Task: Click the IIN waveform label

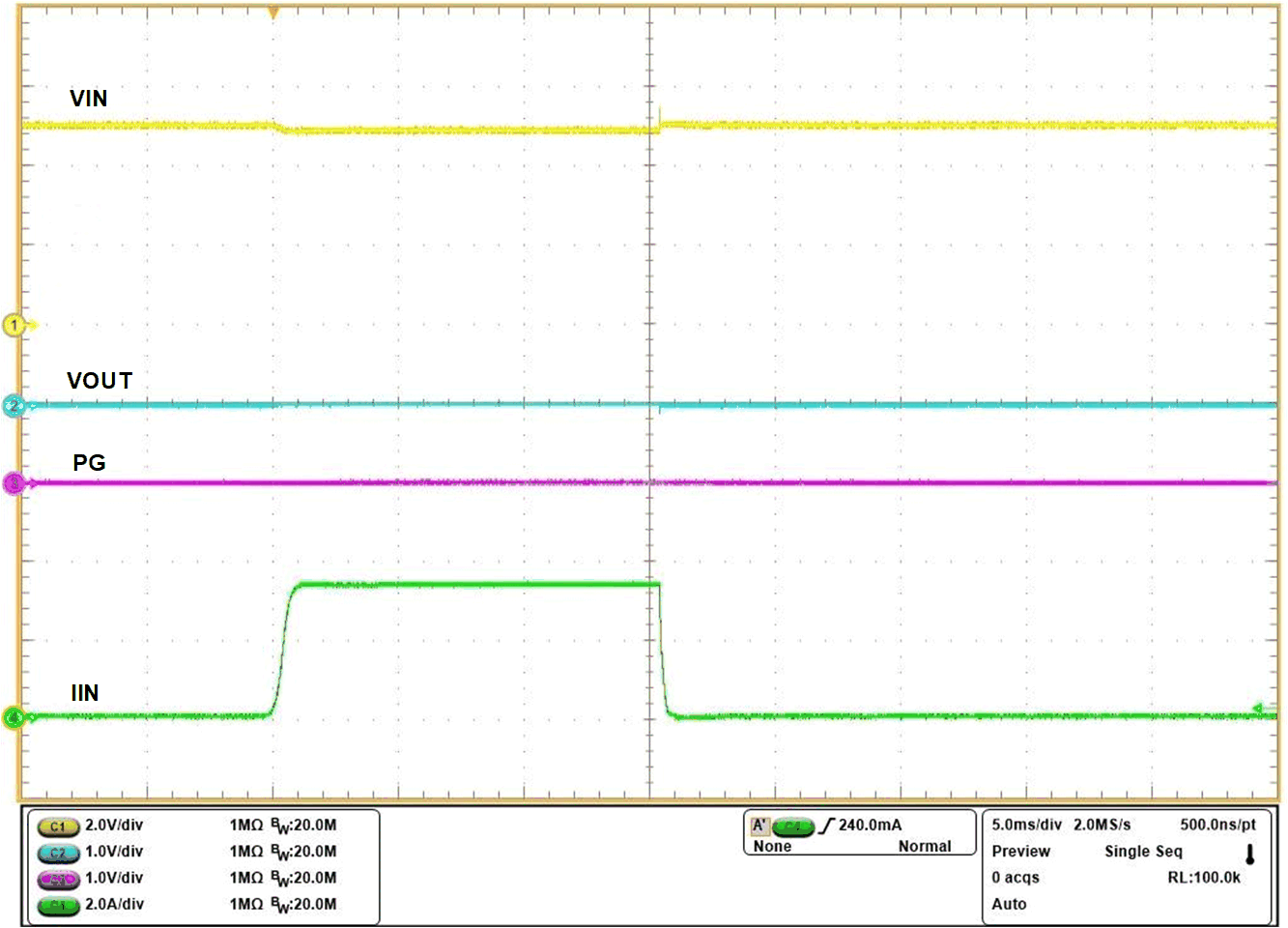Action: 85,693
